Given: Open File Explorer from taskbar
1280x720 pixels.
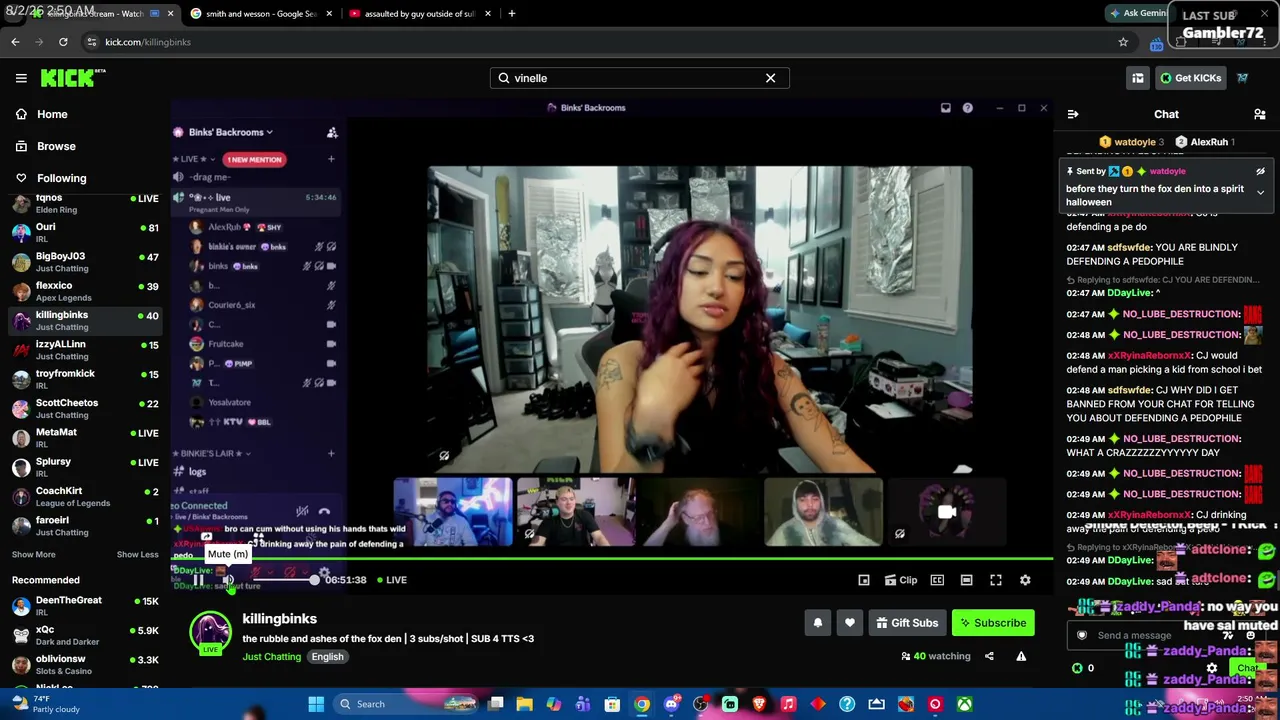Looking at the screenshot, I should 524,704.
